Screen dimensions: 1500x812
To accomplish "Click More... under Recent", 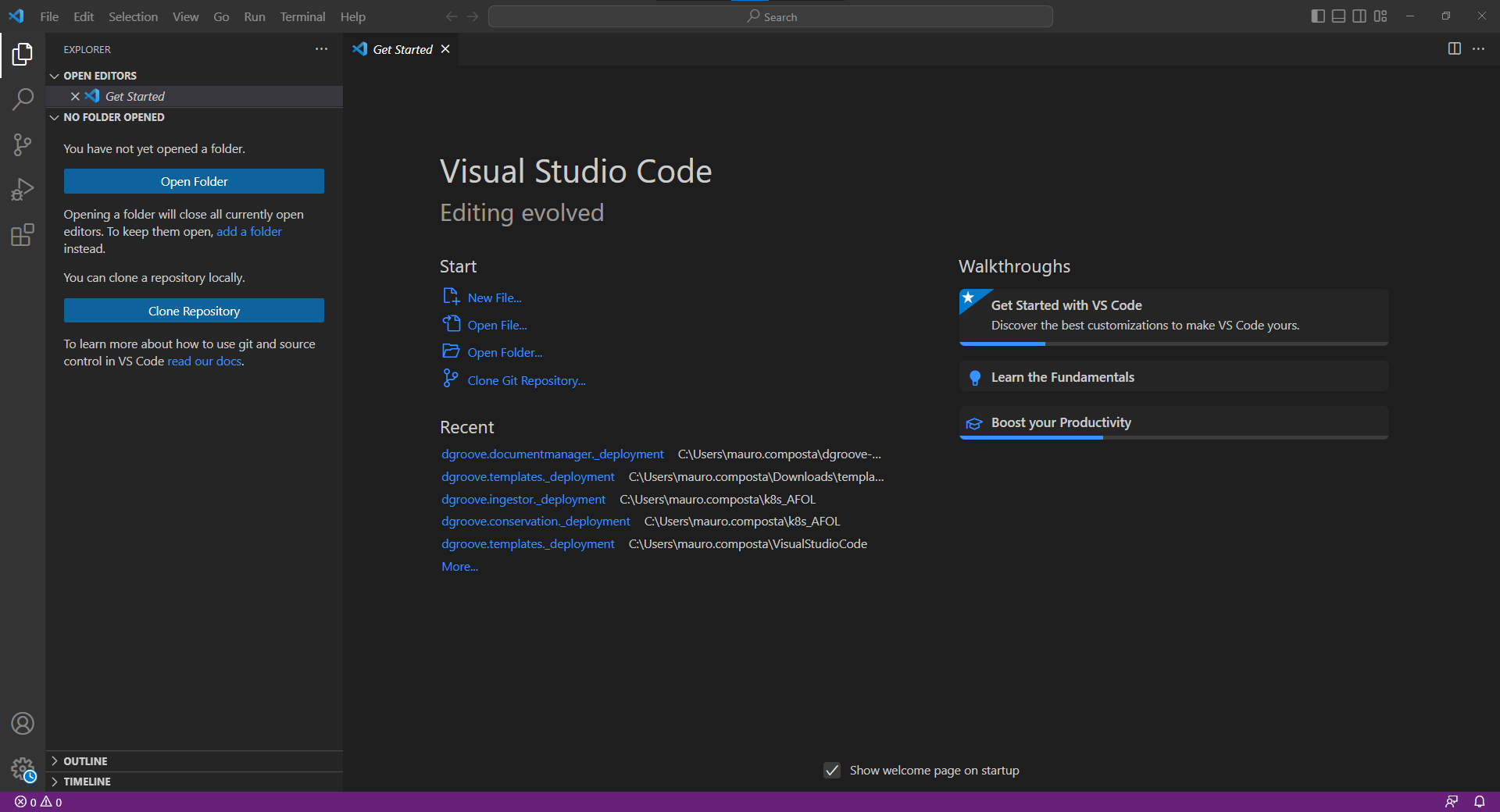I will click(459, 567).
